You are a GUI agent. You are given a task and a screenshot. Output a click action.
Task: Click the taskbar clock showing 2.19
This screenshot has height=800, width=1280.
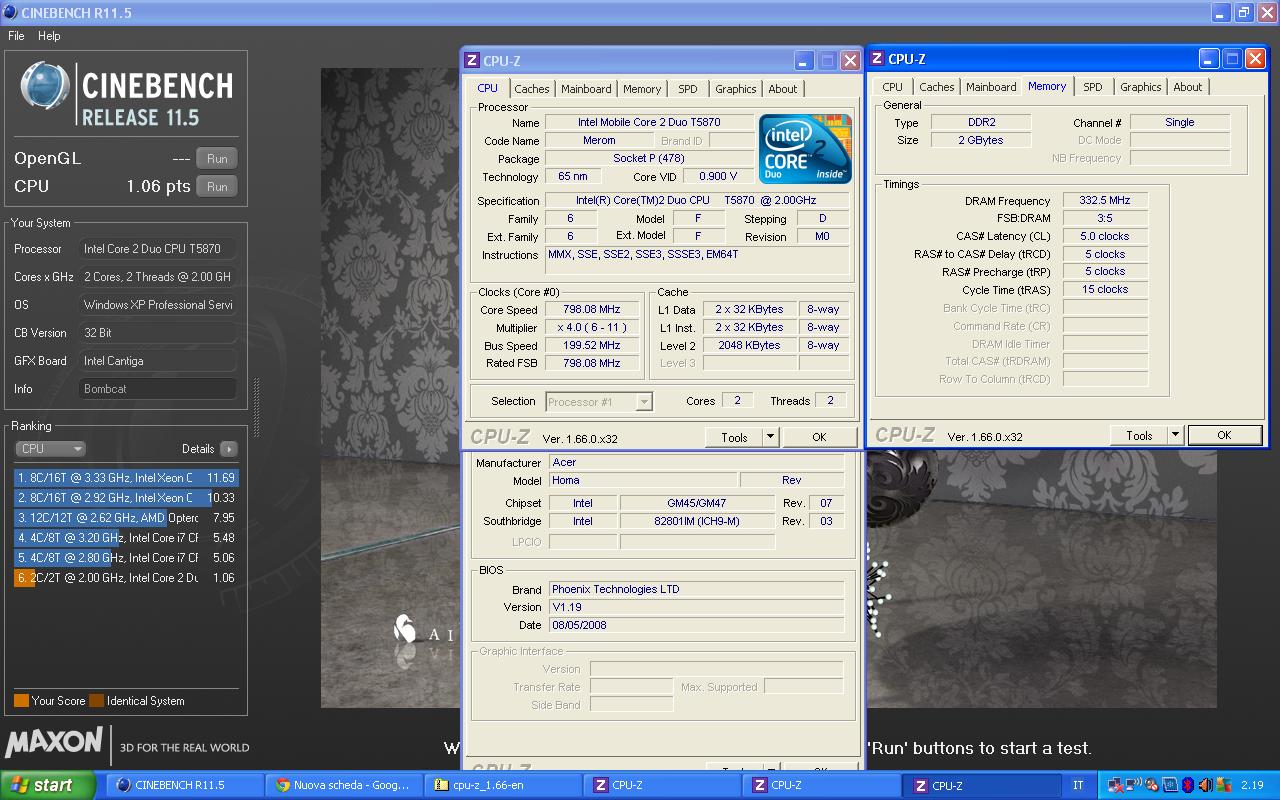(1252, 785)
